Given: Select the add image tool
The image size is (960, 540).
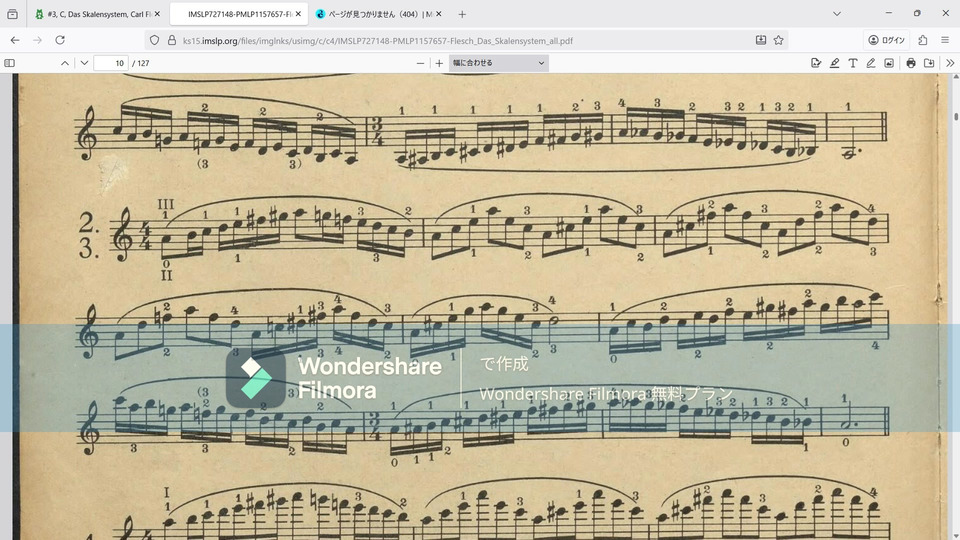Looking at the screenshot, I should (x=889, y=63).
